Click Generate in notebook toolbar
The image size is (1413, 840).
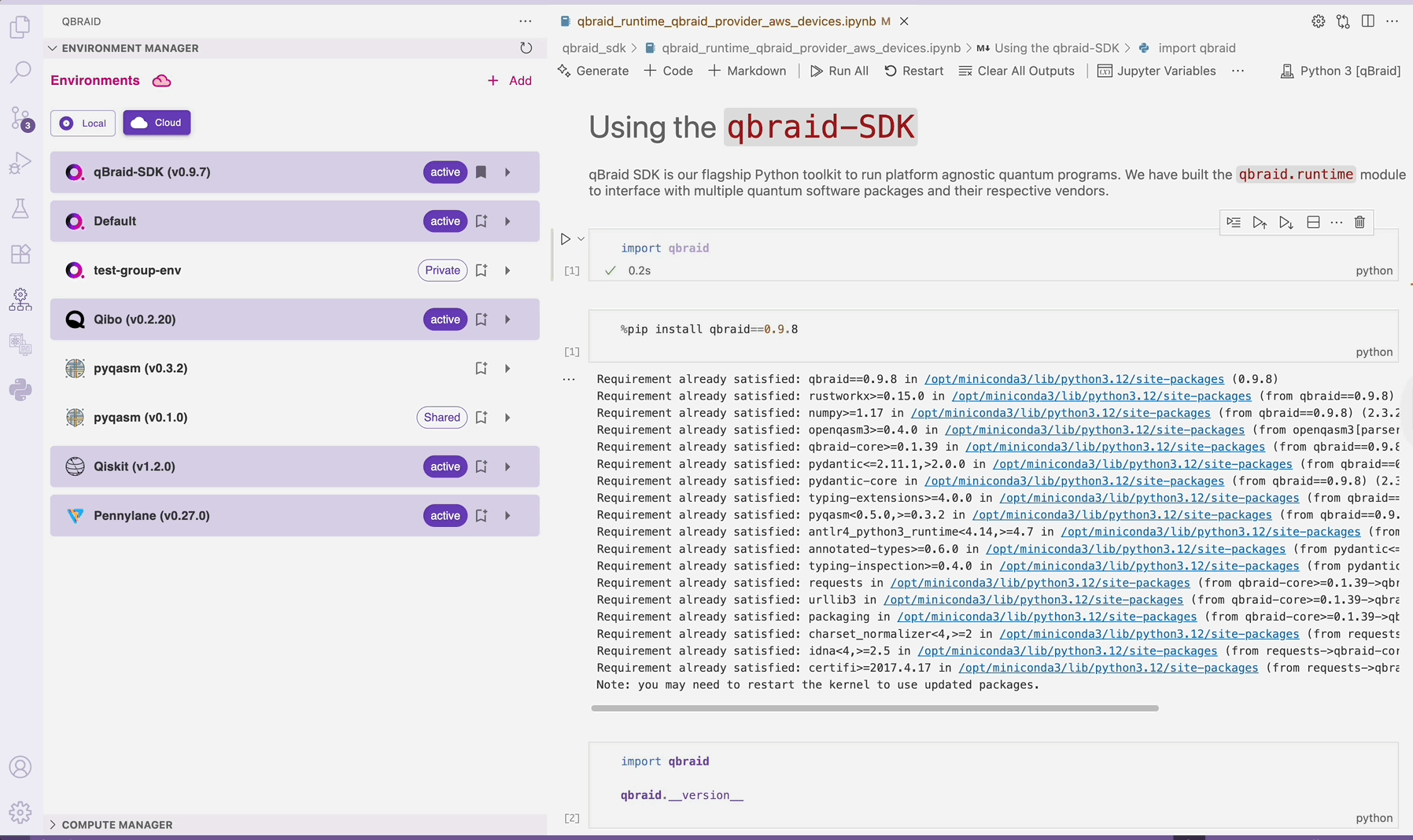pyautogui.click(x=593, y=71)
